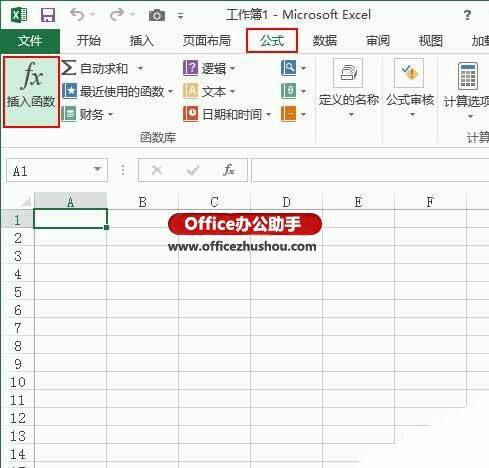Click the formula bar cancel X button
The image size is (489, 468).
click(x=157, y=170)
